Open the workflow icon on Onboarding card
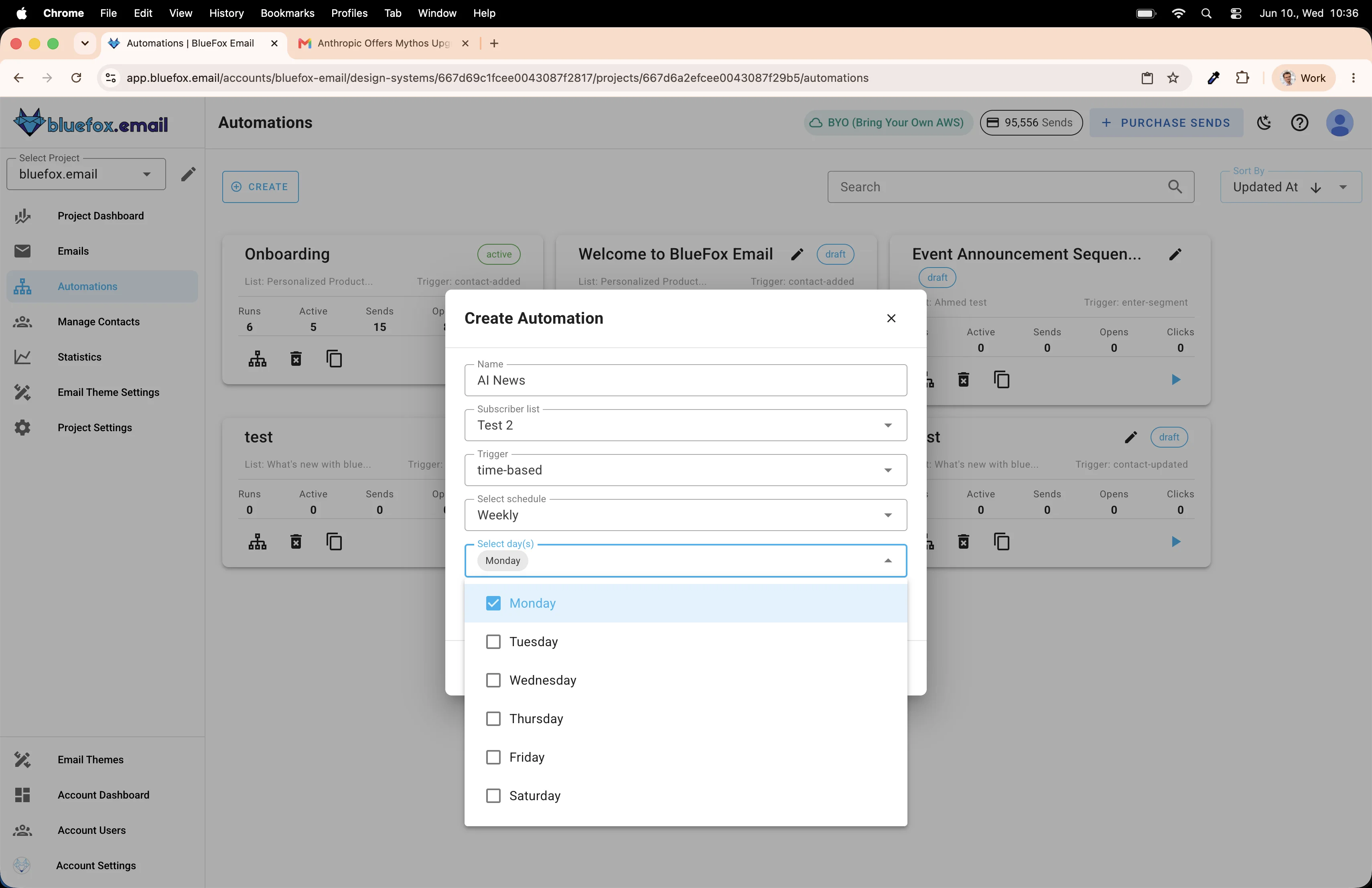Screen dimensions: 1372x888 [257, 359]
